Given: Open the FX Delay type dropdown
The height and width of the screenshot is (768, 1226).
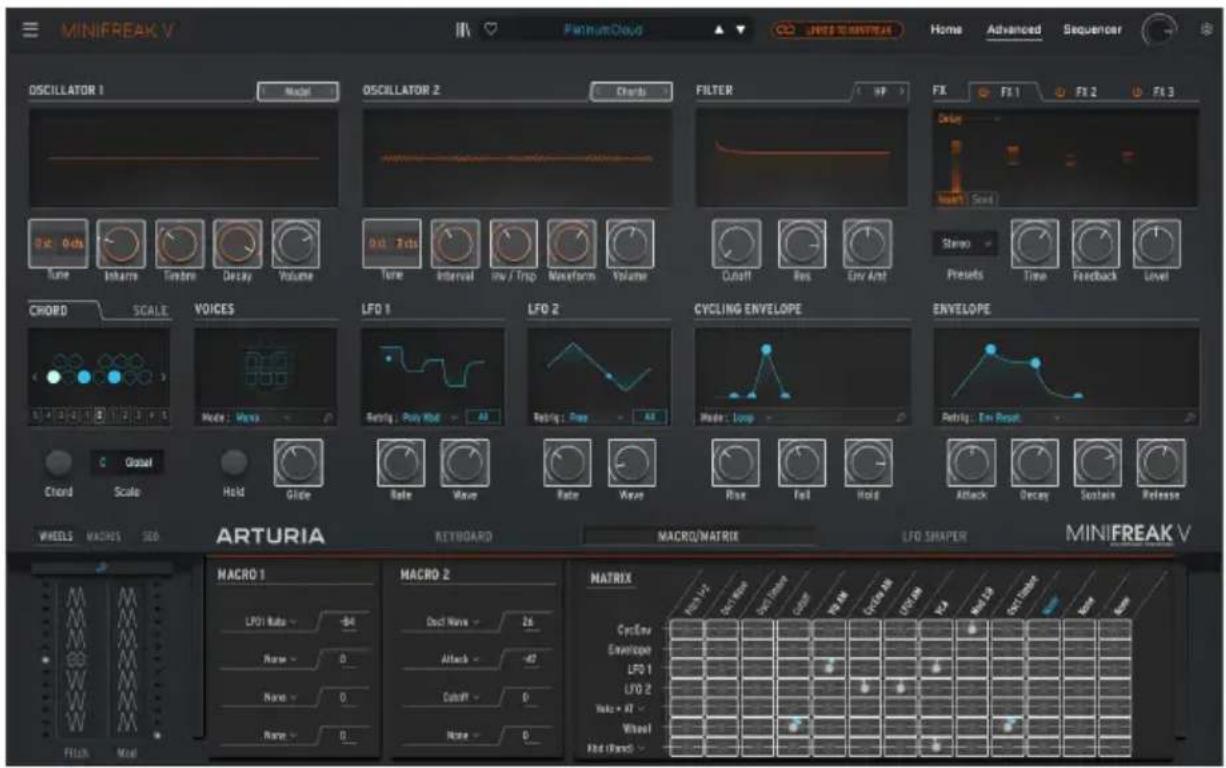Looking at the screenshot, I should [968, 118].
